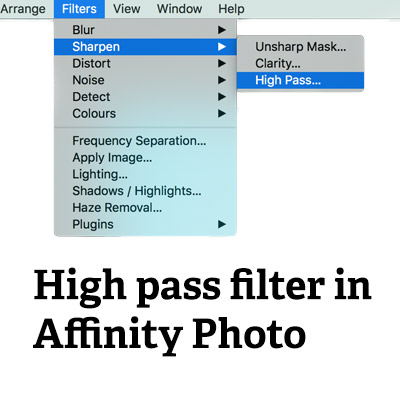The width and height of the screenshot is (400, 400).
Task: Expand the Distort submenu
Action: (x=145, y=63)
